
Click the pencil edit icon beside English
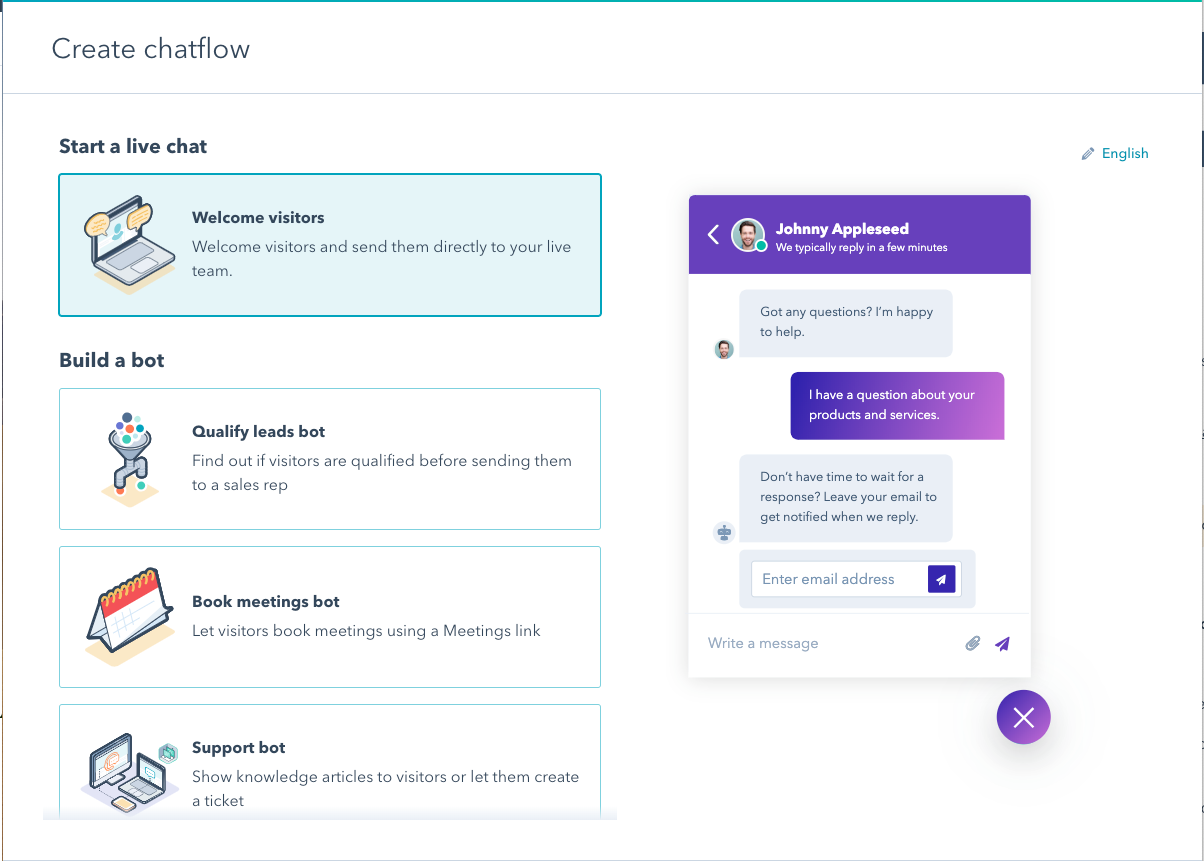pos(1088,154)
